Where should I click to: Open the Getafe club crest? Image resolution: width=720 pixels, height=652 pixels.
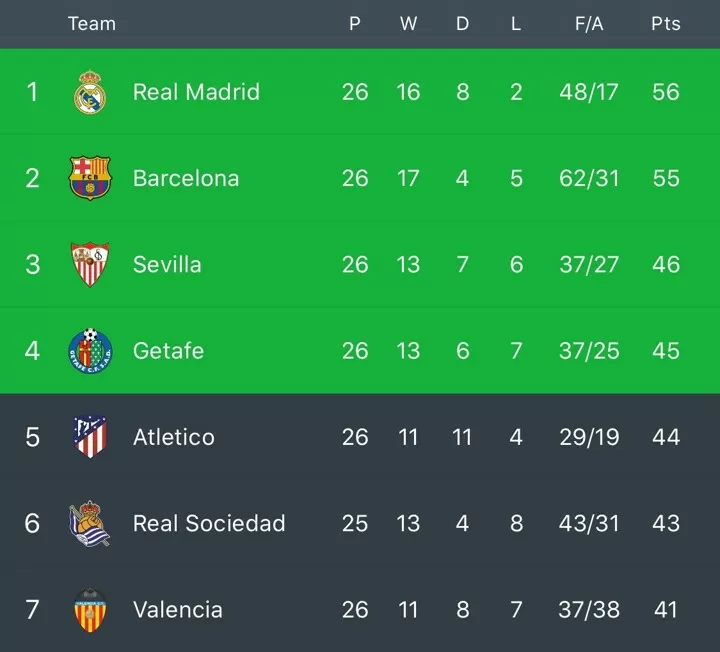click(x=90, y=350)
